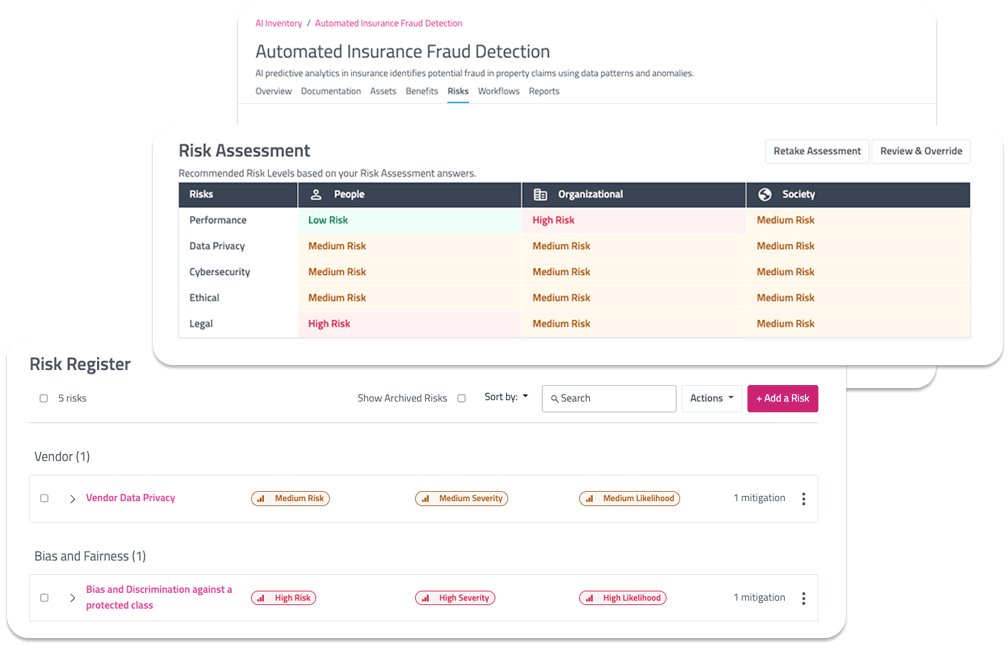Screen dimensions: 1008x648
Task: Open the Actions dropdown menu
Action: pos(711,398)
